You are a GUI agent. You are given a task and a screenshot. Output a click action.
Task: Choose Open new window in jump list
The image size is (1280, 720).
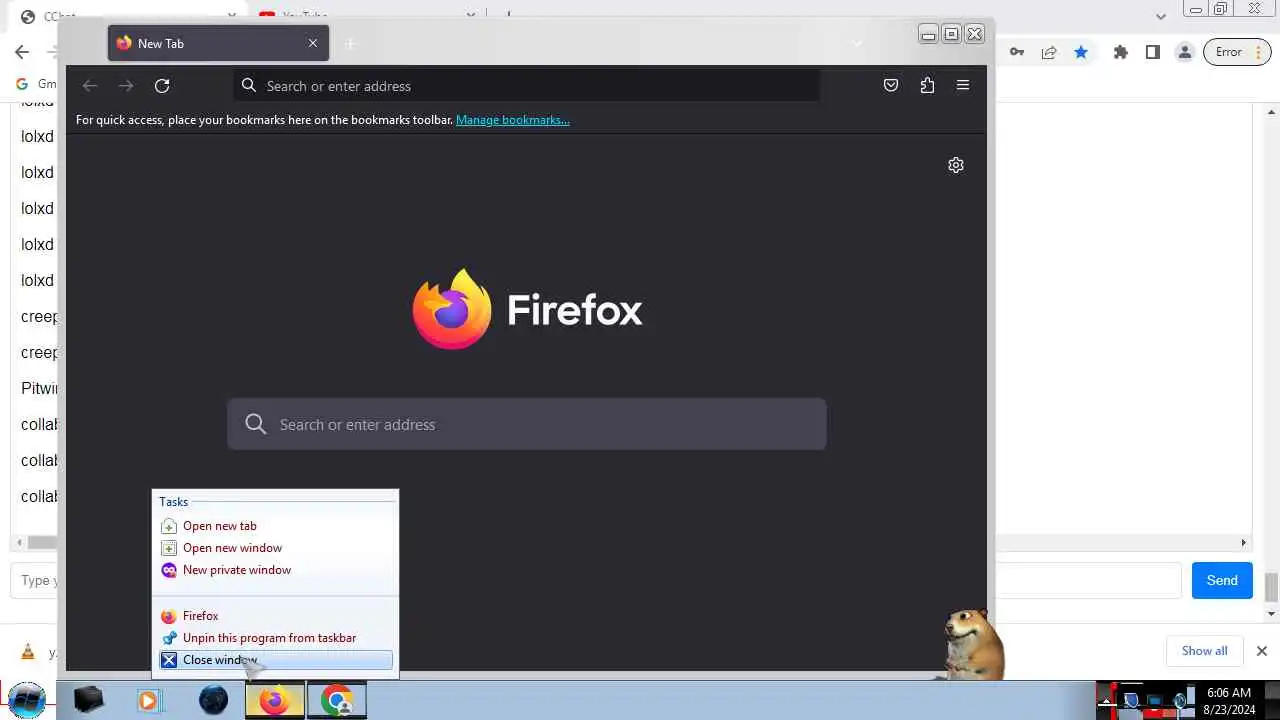tap(275, 548)
